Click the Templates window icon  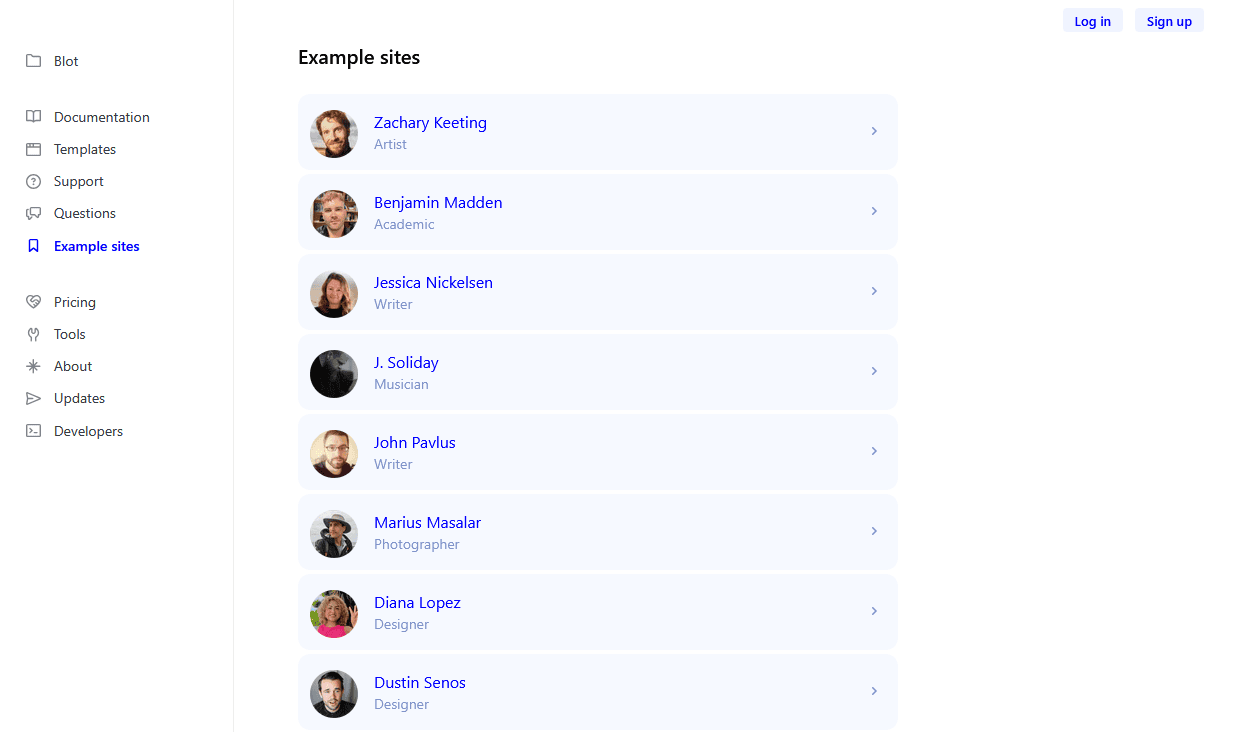(34, 149)
